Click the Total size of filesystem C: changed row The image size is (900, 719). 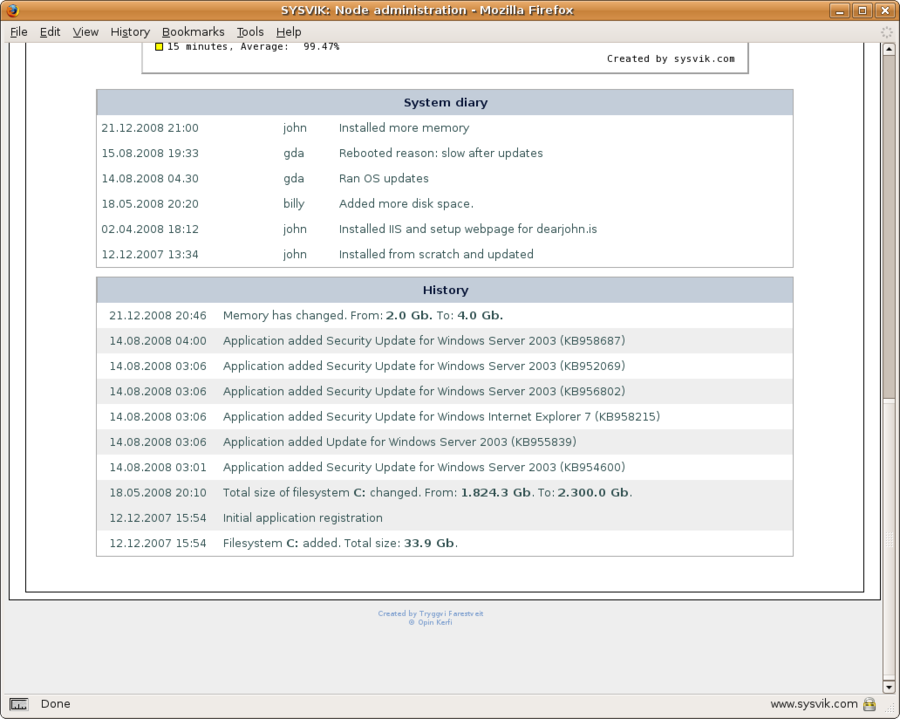coord(445,492)
